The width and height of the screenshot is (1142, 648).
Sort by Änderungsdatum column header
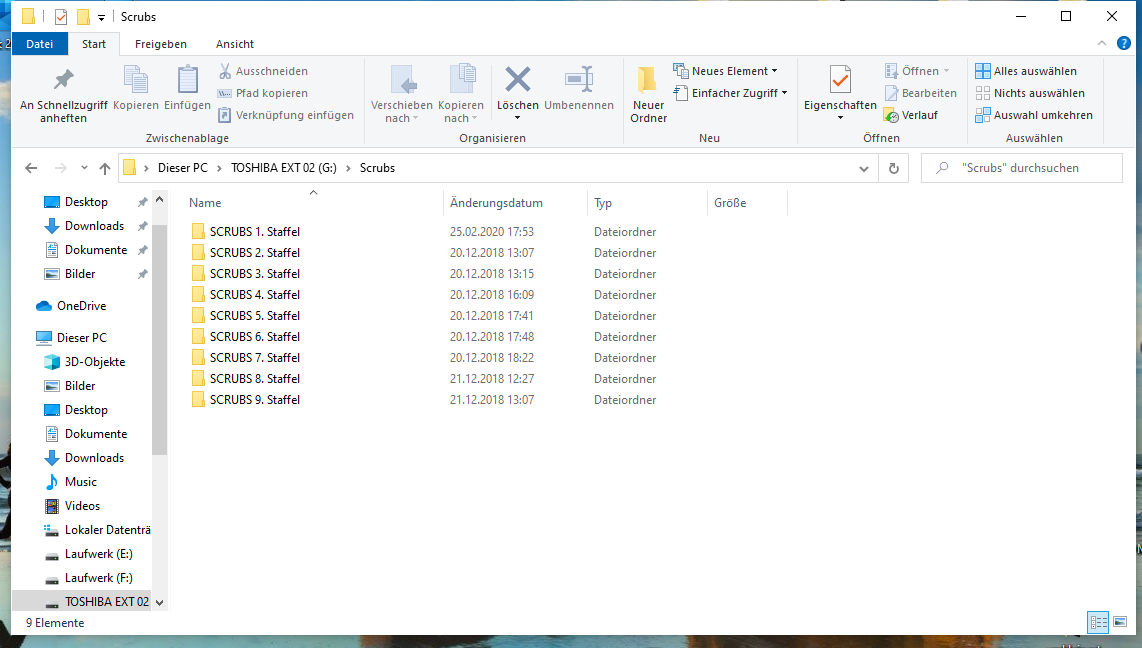tap(516, 203)
